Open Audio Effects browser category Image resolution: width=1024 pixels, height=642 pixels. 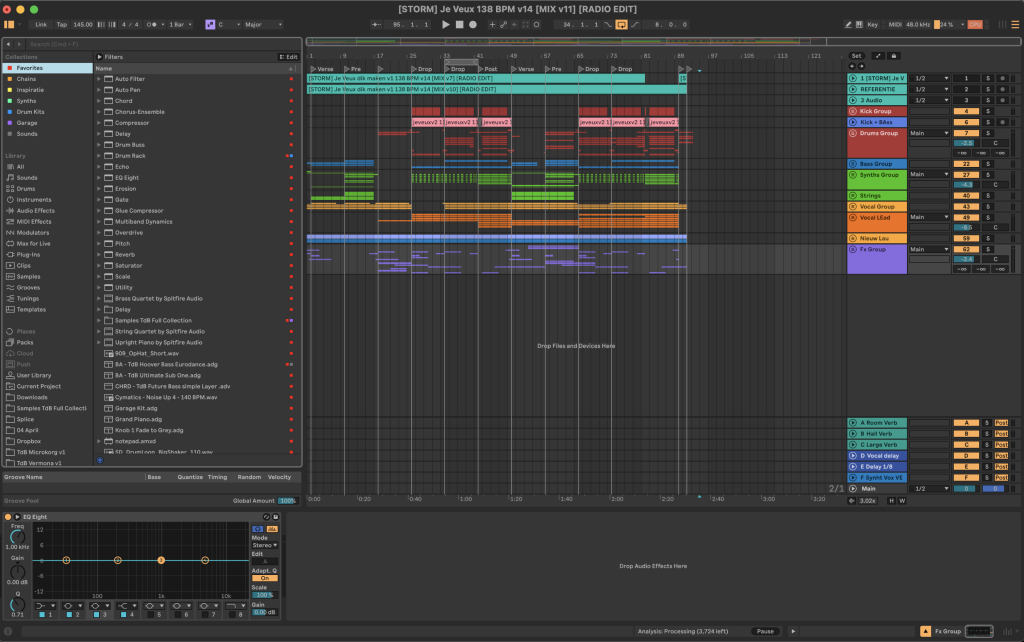pyautogui.click(x=35, y=211)
